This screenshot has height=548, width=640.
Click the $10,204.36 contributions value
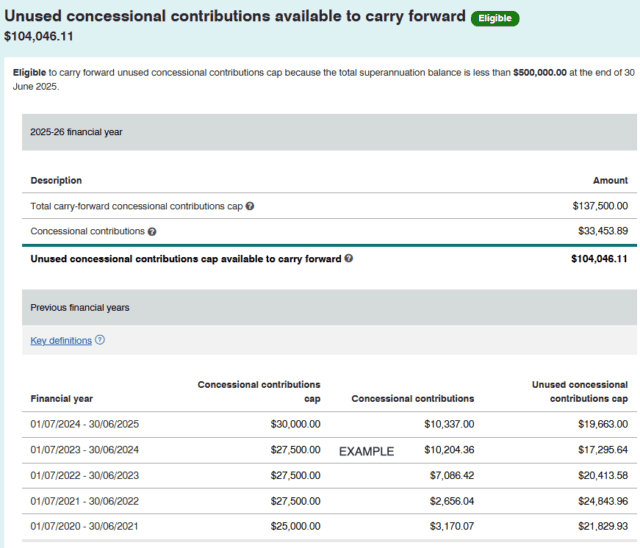[x=449, y=450]
